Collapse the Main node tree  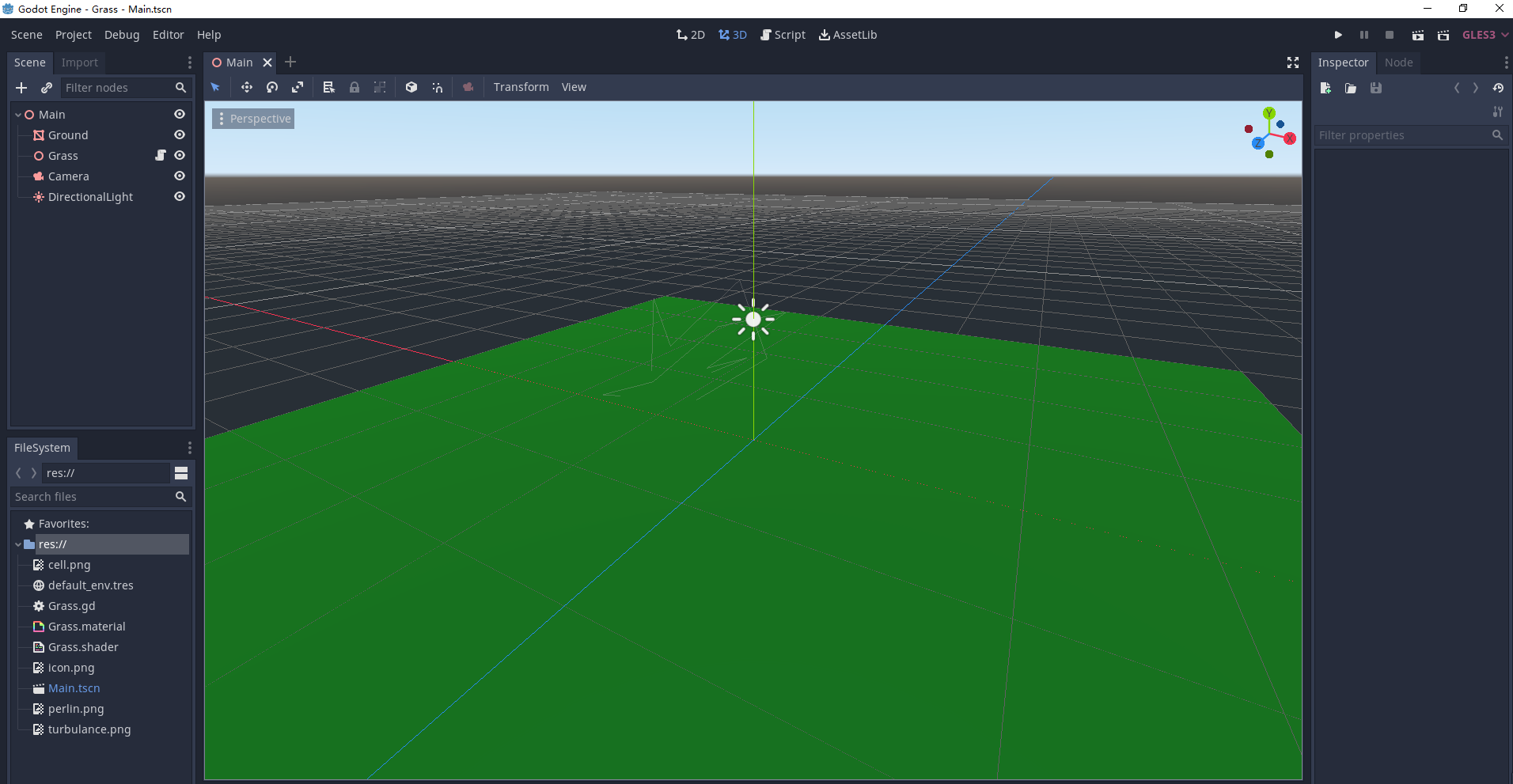pyautogui.click(x=18, y=115)
